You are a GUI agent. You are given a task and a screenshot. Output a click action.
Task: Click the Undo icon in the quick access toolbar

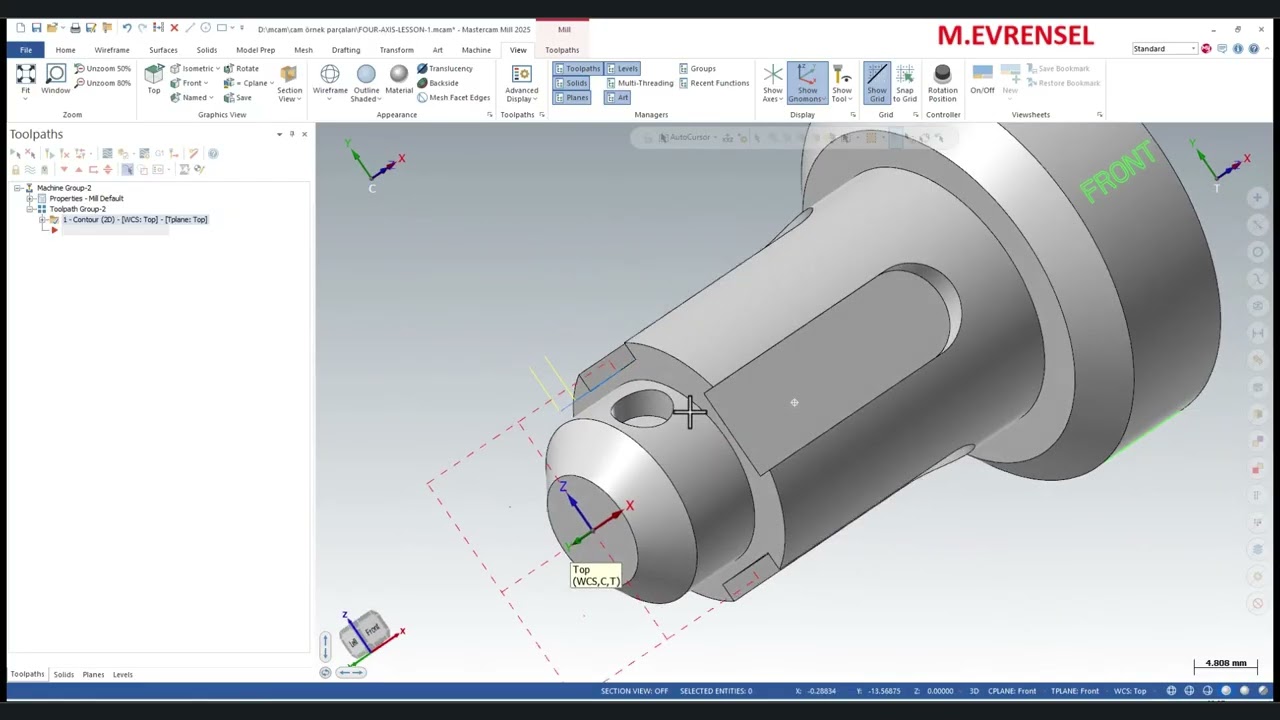(127, 28)
